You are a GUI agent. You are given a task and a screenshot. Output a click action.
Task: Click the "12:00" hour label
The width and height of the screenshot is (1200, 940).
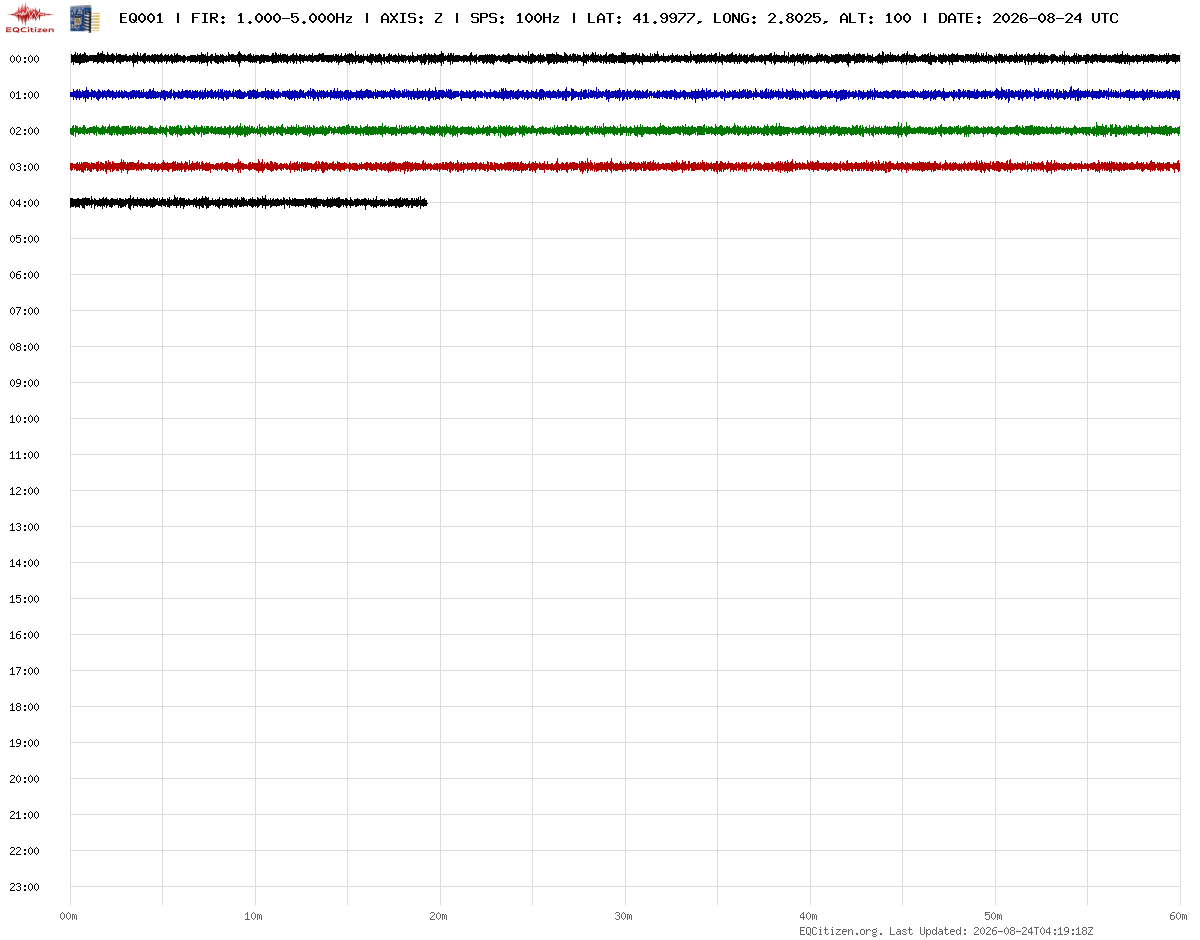pyautogui.click(x=24, y=491)
